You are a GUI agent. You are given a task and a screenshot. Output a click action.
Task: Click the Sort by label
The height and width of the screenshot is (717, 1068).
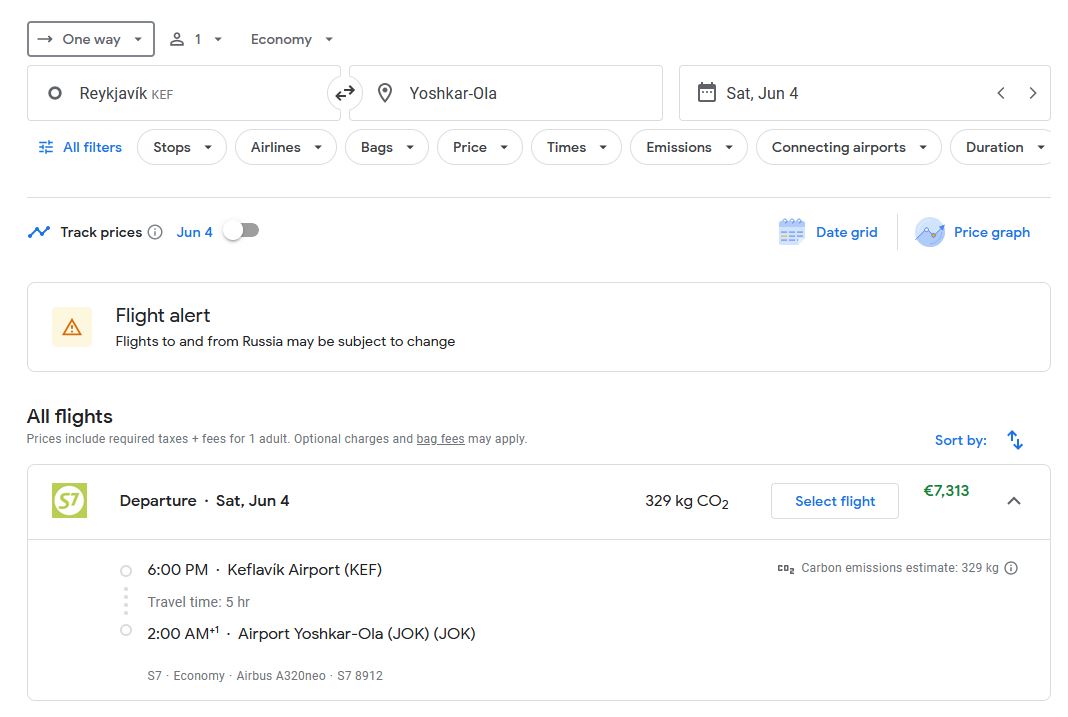pos(960,441)
